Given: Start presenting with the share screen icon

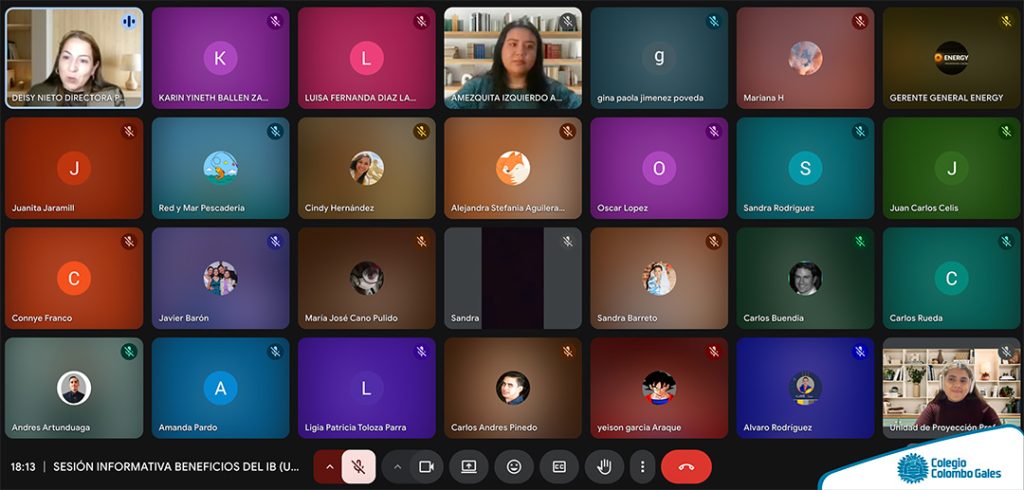Looking at the screenshot, I should pos(469,466).
